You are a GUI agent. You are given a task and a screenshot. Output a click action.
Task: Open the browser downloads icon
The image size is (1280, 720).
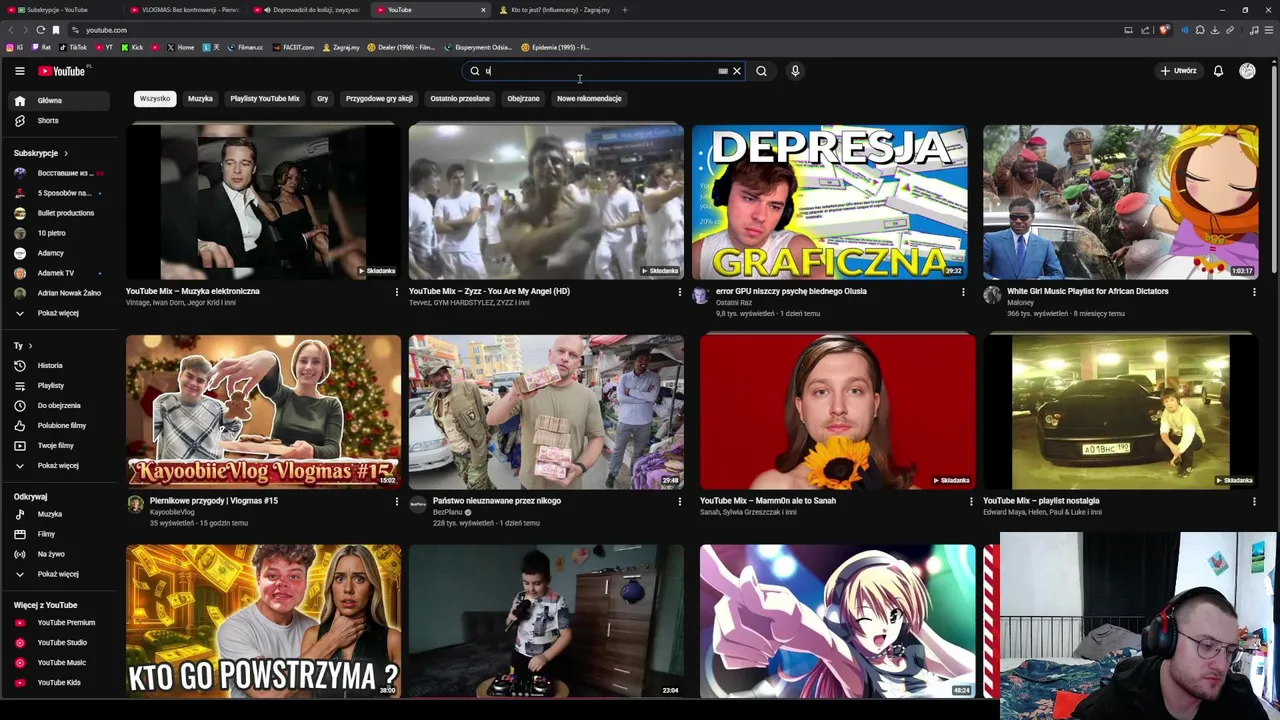pyautogui.click(x=1215, y=30)
